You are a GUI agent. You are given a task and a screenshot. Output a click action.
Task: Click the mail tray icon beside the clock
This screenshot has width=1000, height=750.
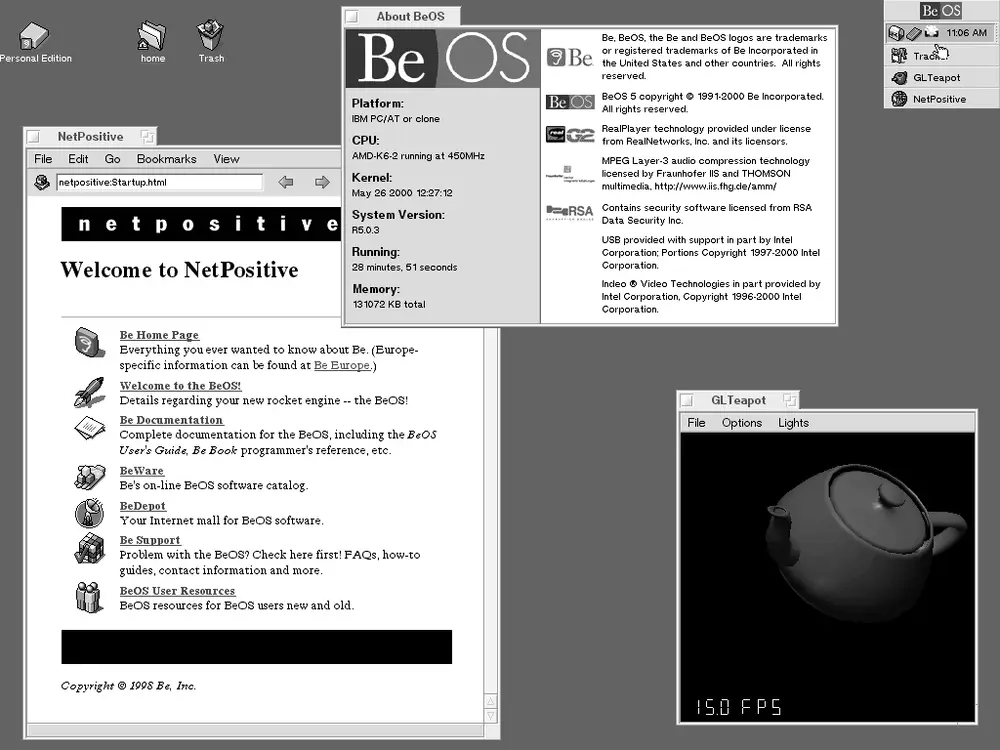pos(932,31)
